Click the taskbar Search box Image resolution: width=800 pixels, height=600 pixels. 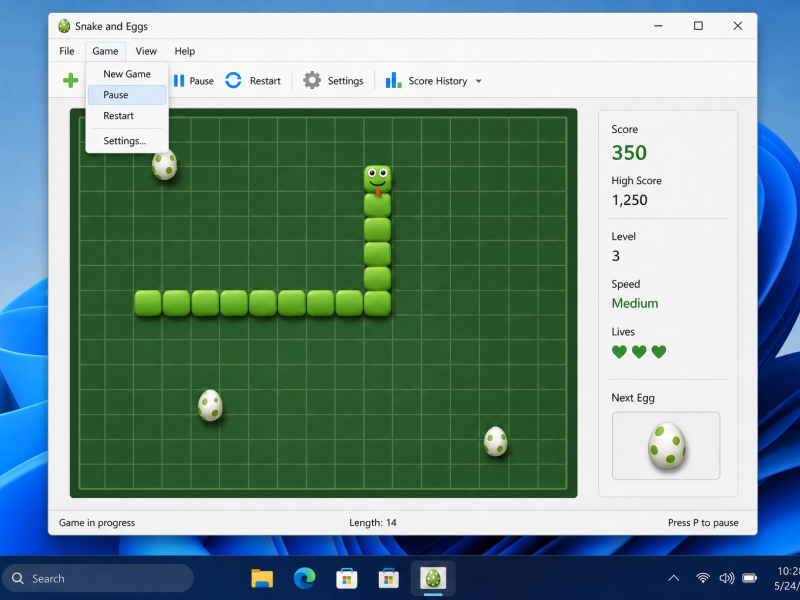[98, 578]
